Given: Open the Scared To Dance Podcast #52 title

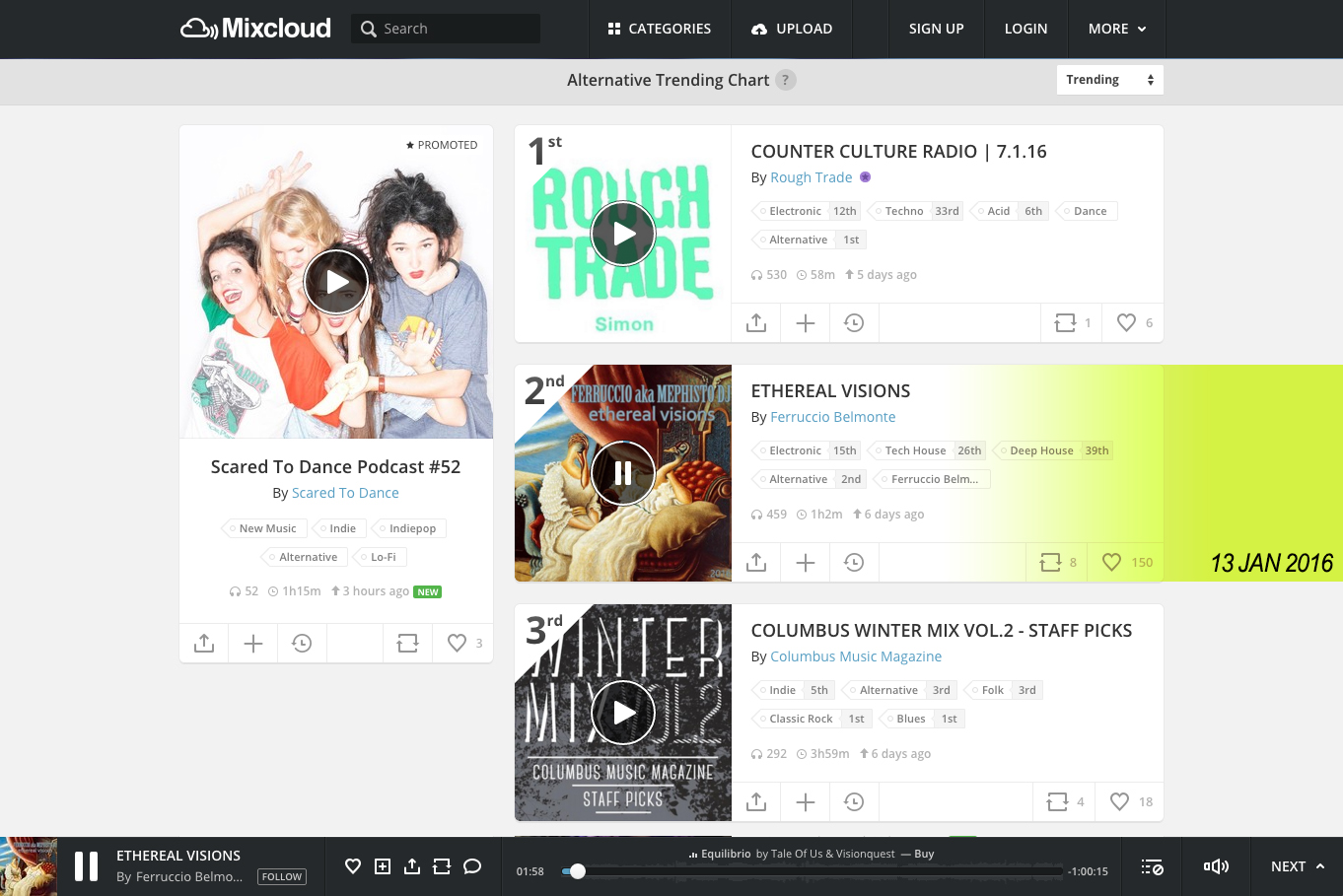Looking at the screenshot, I should point(336,467).
